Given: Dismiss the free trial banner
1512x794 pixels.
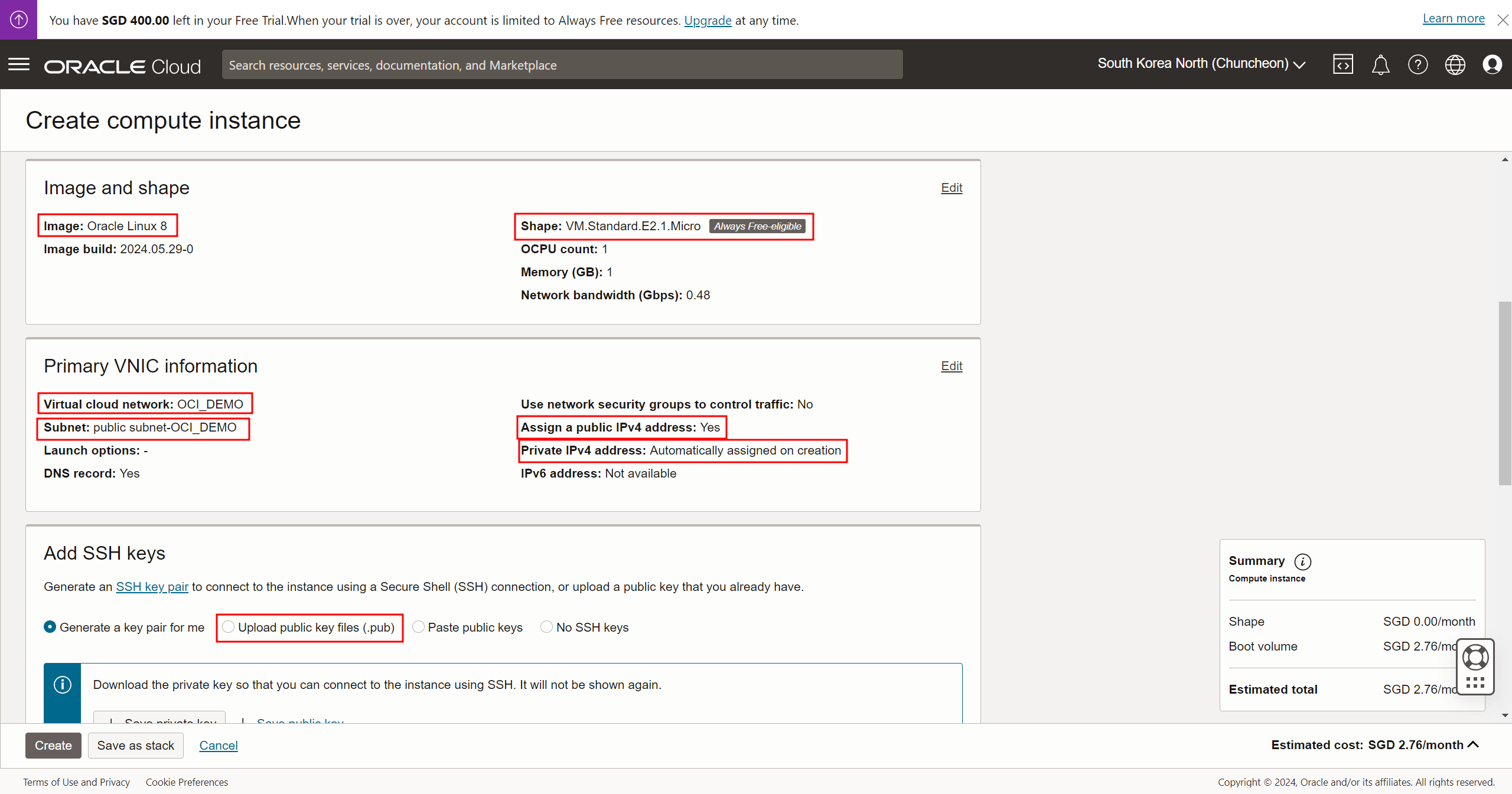Looking at the screenshot, I should tap(1503, 20).
